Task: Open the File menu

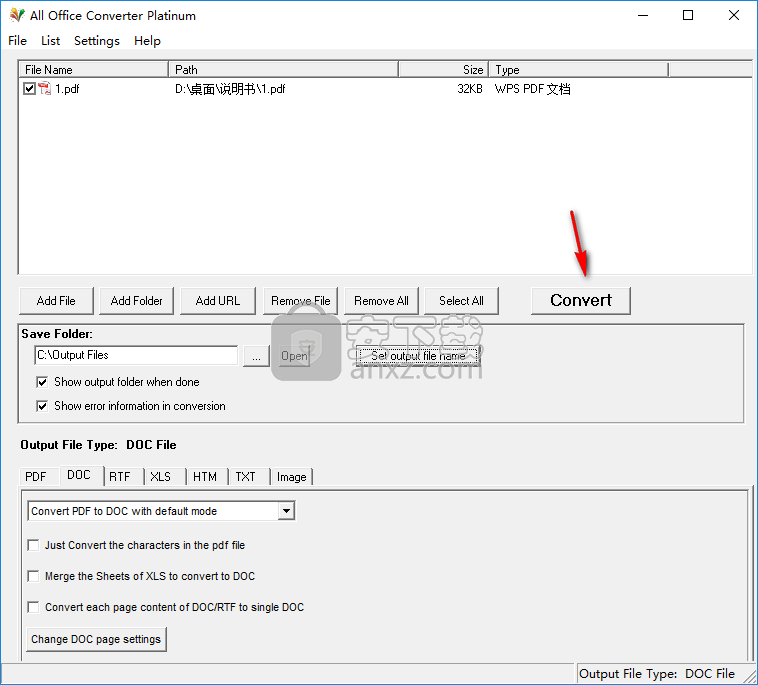Action: point(17,41)
